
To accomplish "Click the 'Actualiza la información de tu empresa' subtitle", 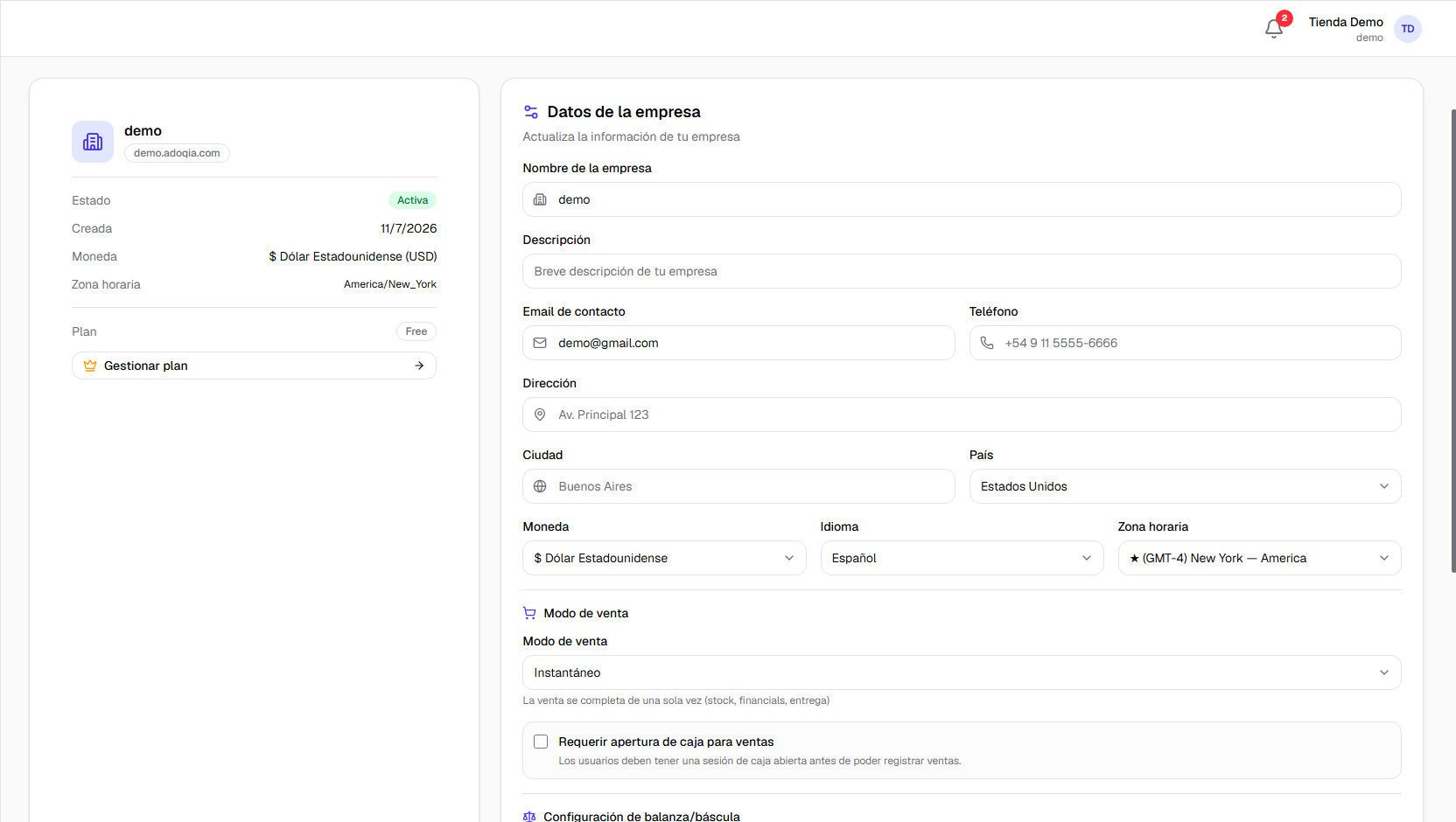I will tap(631, 136).
